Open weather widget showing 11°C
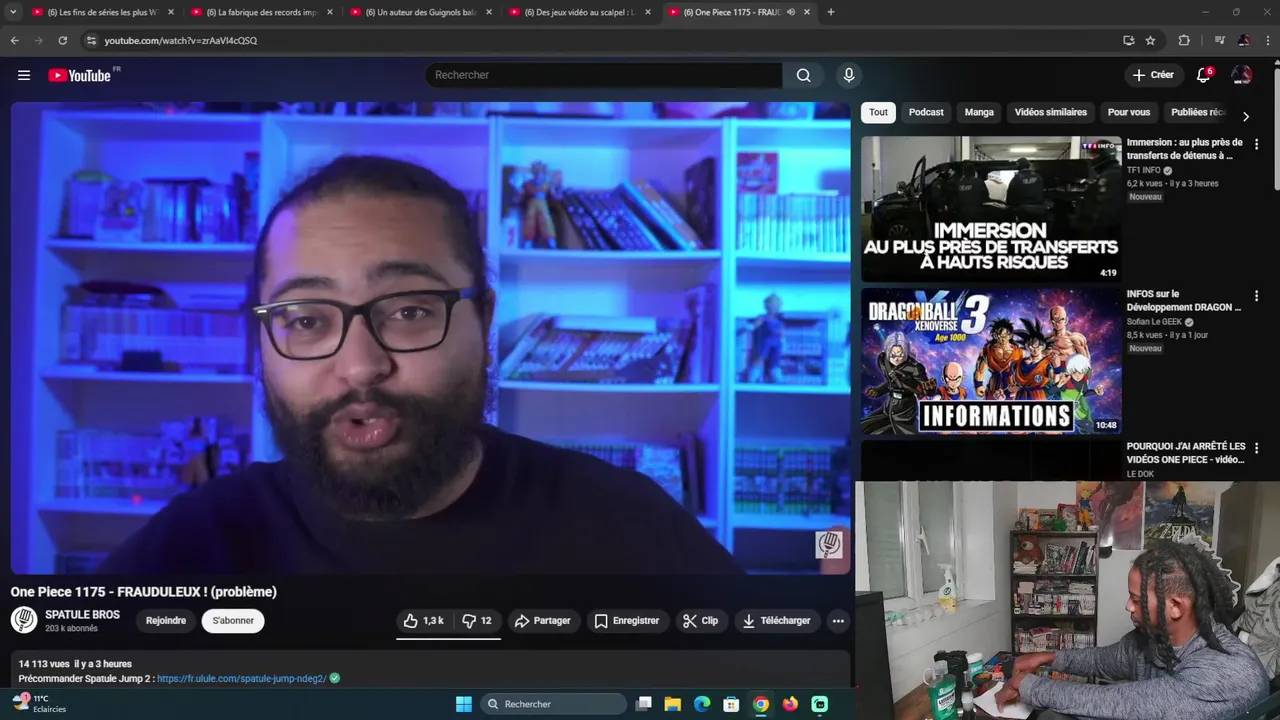The width and height of the screenshot is (1280, 720). coord(40,704)
